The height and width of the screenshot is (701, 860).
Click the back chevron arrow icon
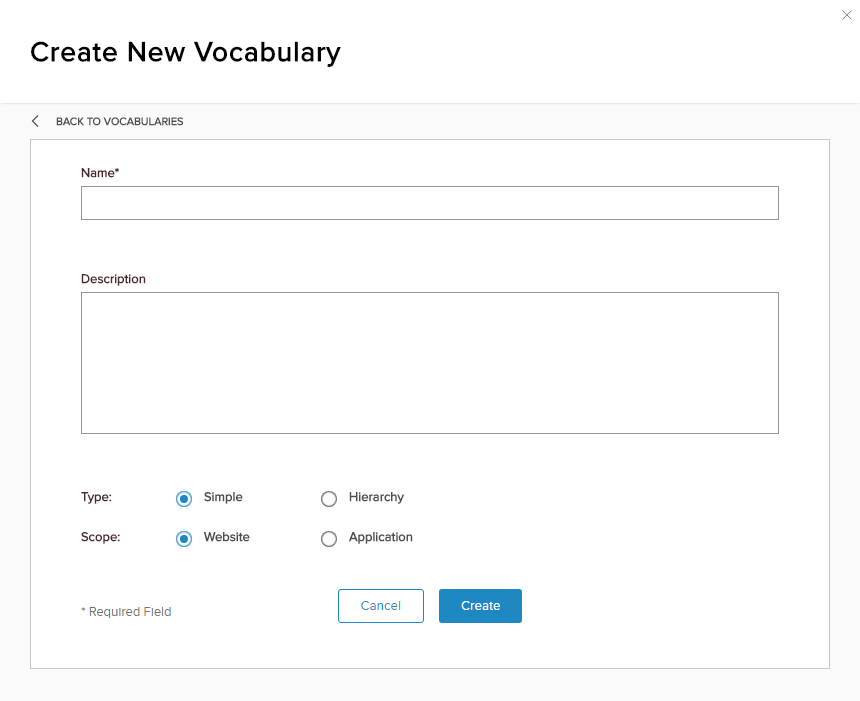[35, 121]
